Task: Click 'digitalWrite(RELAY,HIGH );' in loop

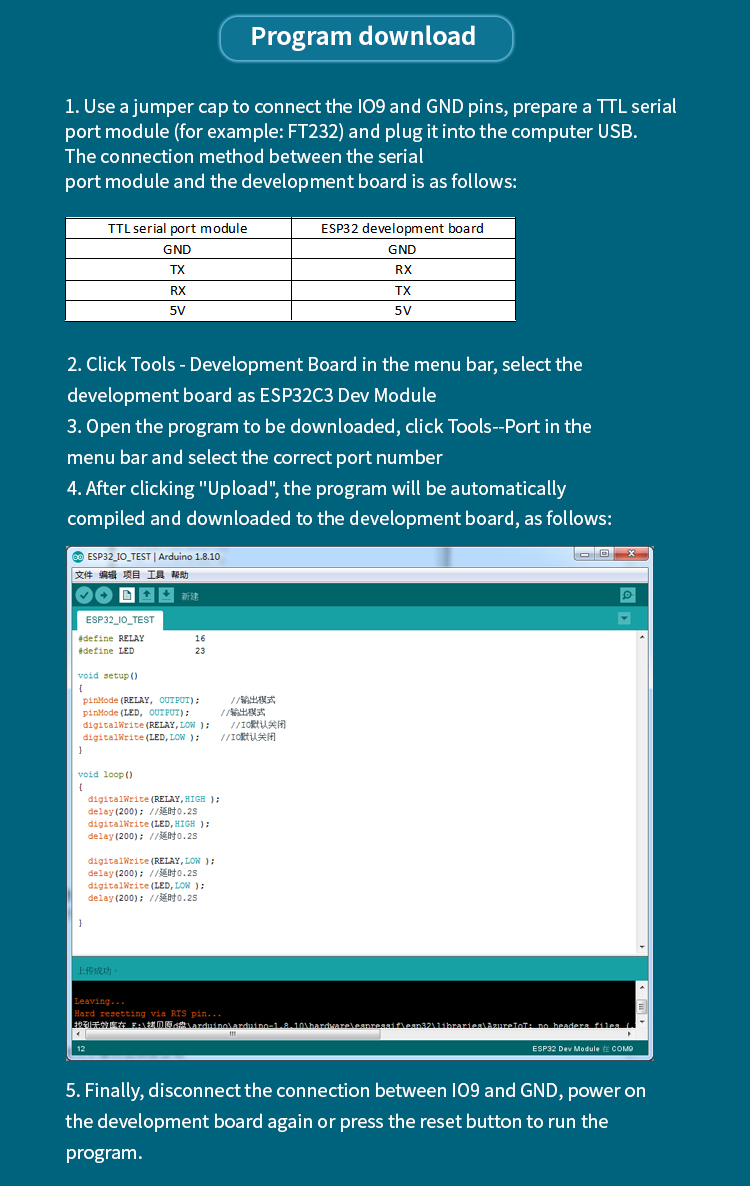Action: pyautogui.click(x=153, y=799)
